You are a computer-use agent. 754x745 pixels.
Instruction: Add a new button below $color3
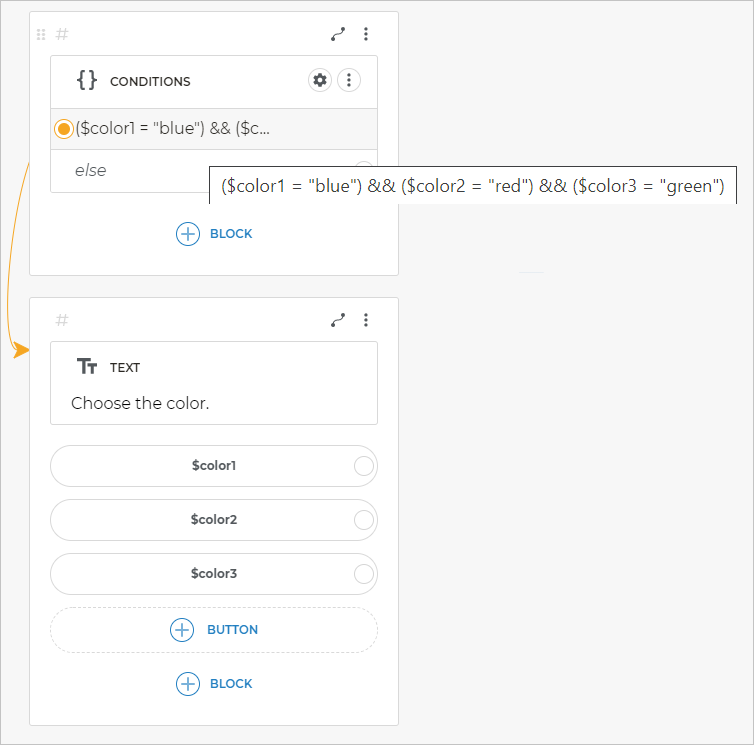pyautogui.click(x=214, y=630)
